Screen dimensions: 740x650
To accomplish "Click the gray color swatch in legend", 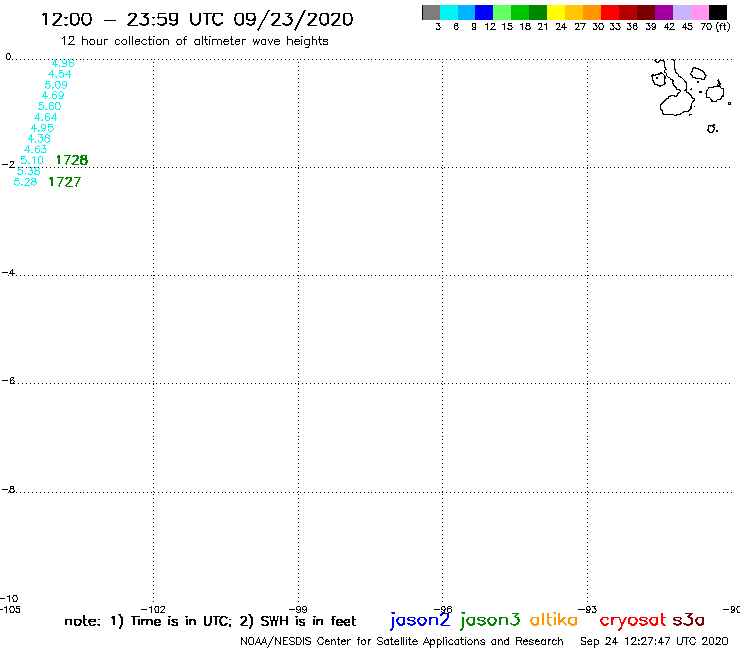I will [431, 12].
